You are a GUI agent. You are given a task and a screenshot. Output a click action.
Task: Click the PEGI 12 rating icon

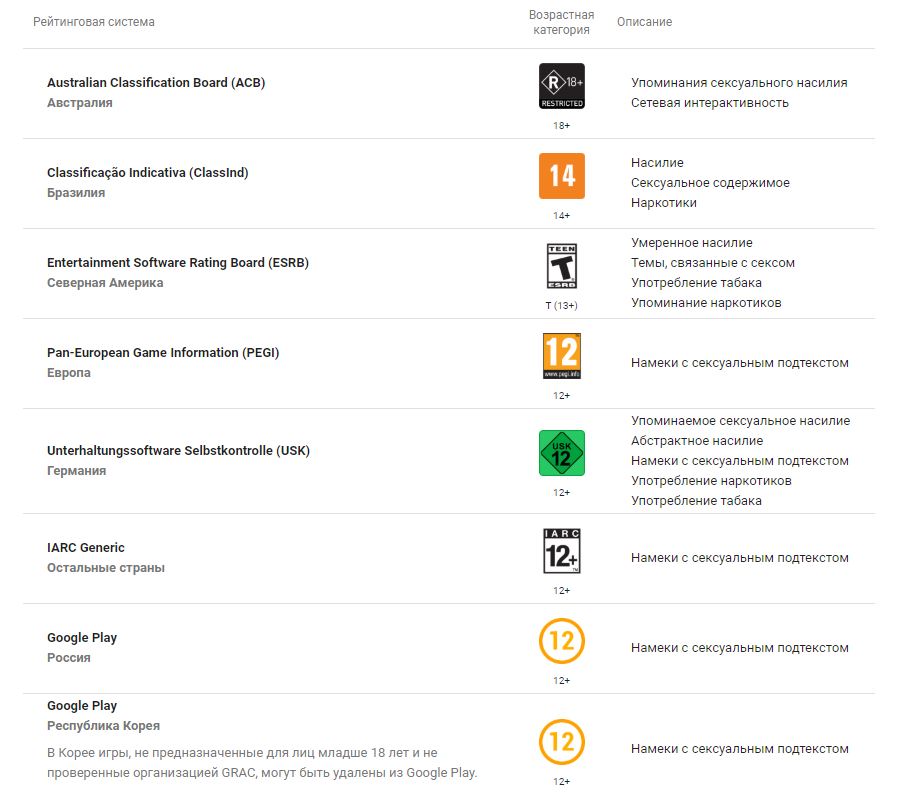[x=561, y=356]
